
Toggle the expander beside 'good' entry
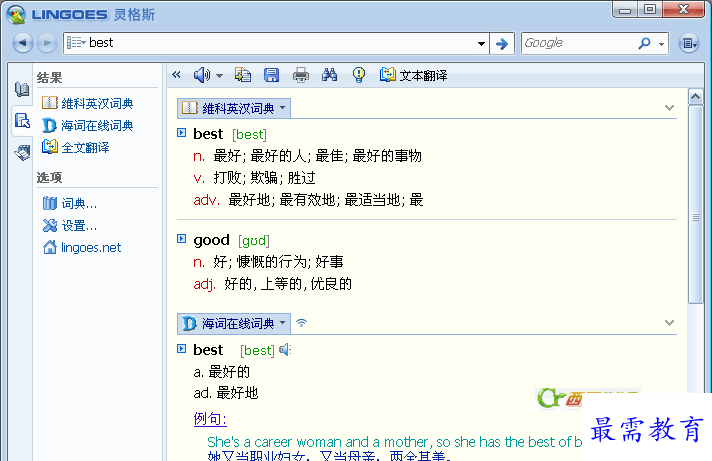(182, 238)
